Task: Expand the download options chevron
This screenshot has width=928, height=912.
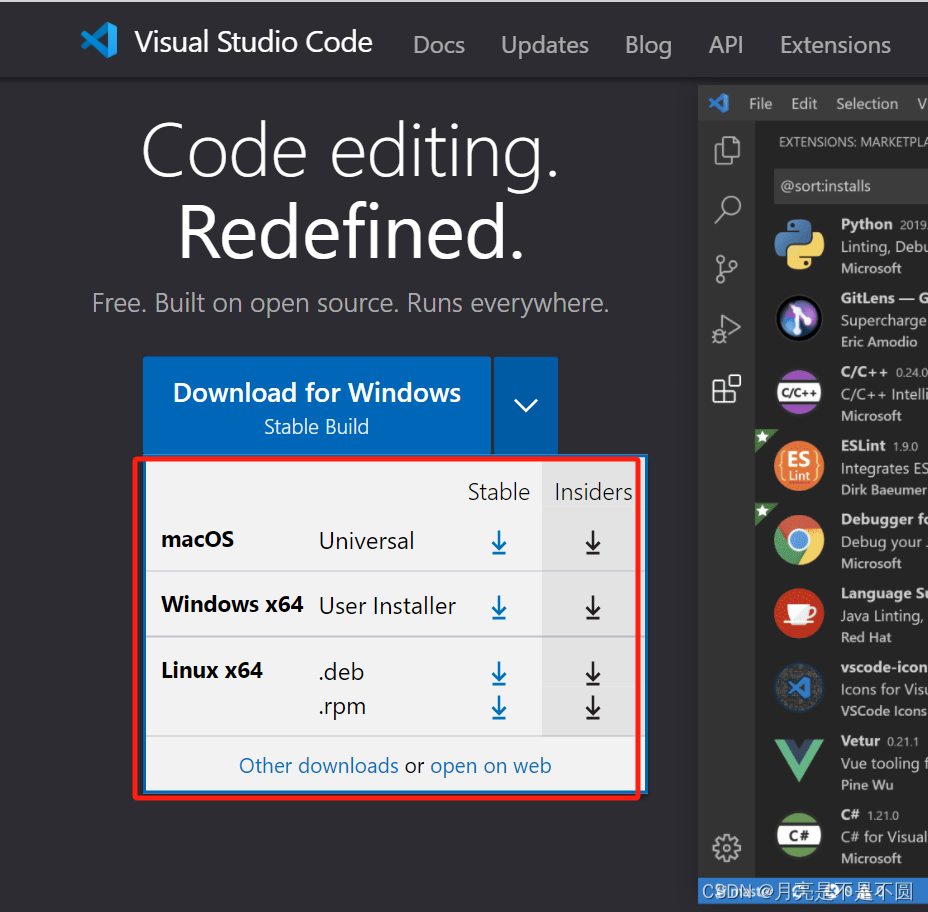Action: click(525, 404)
